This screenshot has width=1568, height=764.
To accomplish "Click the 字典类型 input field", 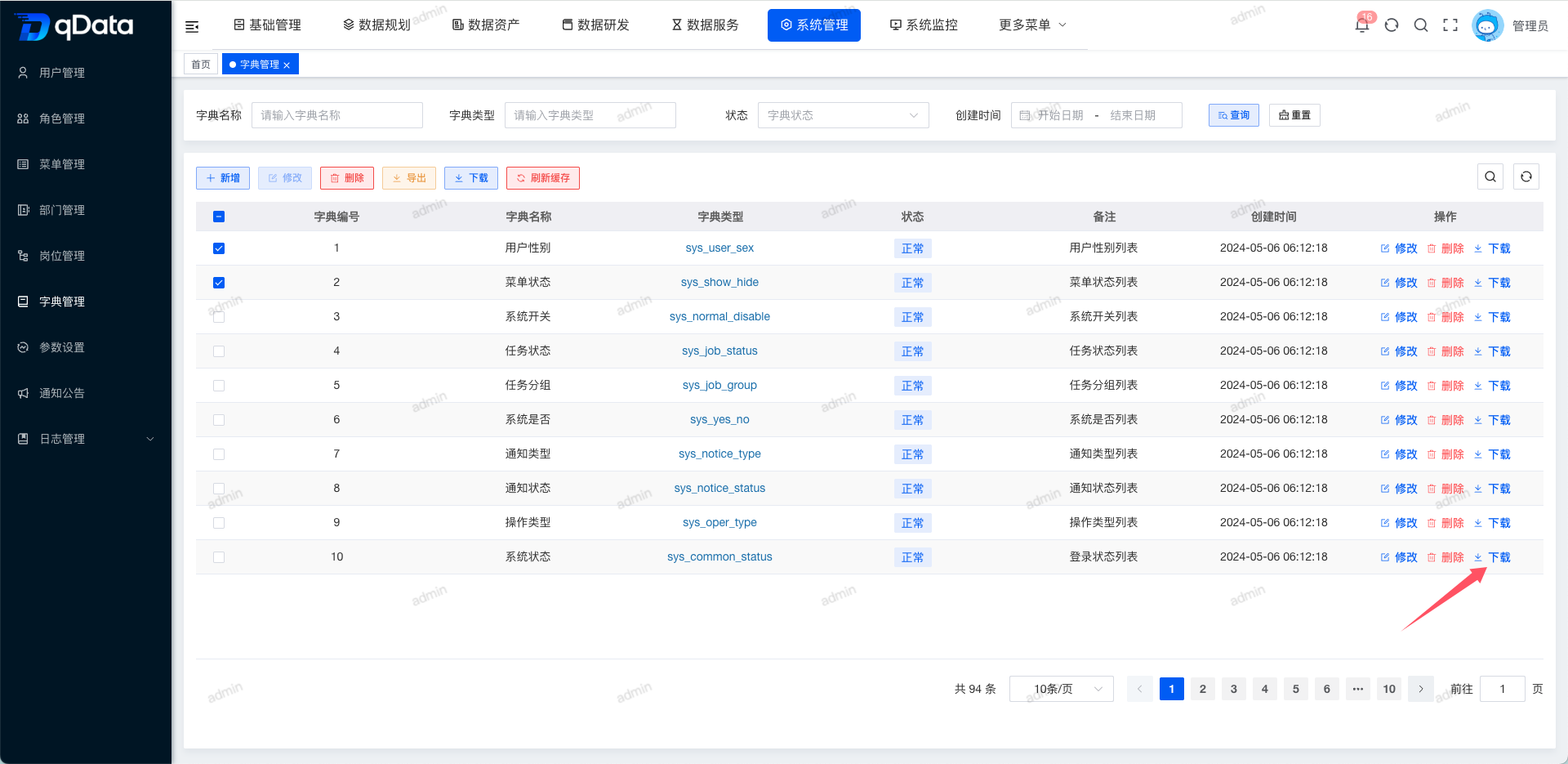I will click(590, 115).
